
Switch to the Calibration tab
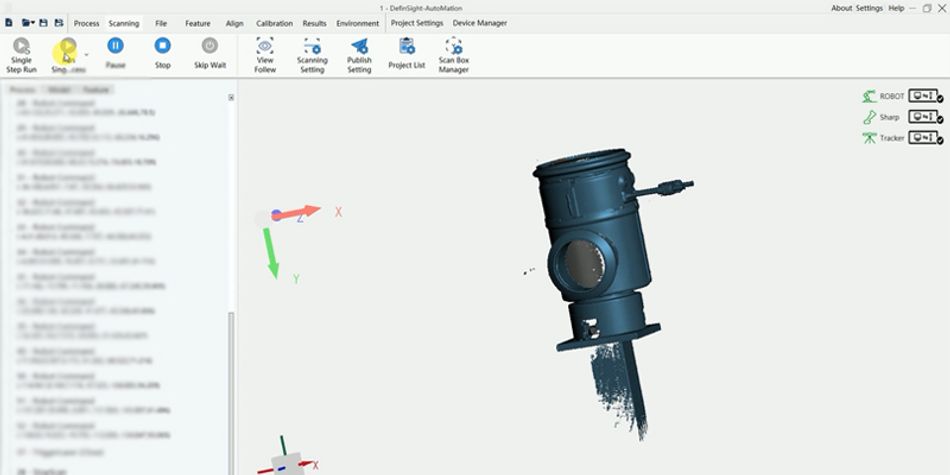coord(274,23)
